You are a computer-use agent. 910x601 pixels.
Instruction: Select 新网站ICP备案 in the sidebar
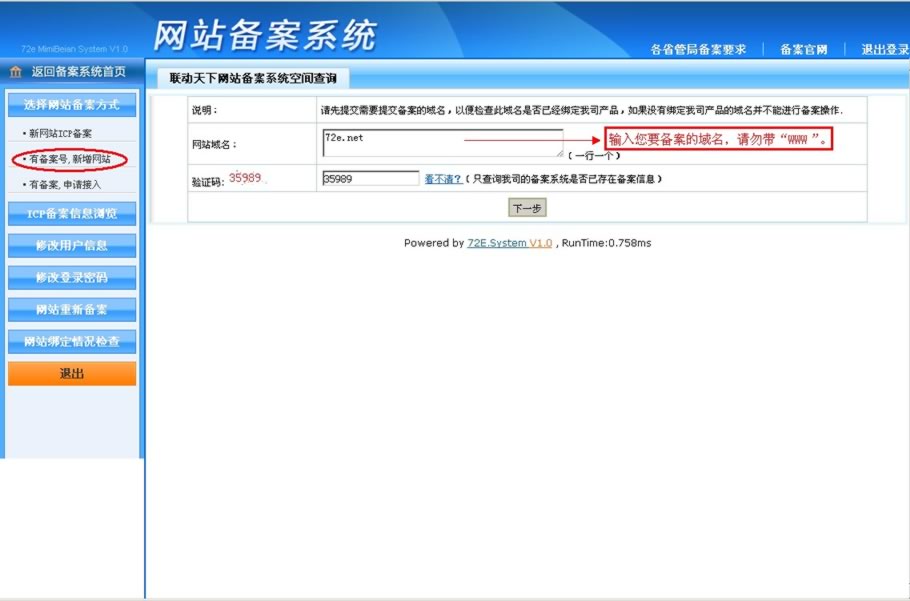coord(60,133)
